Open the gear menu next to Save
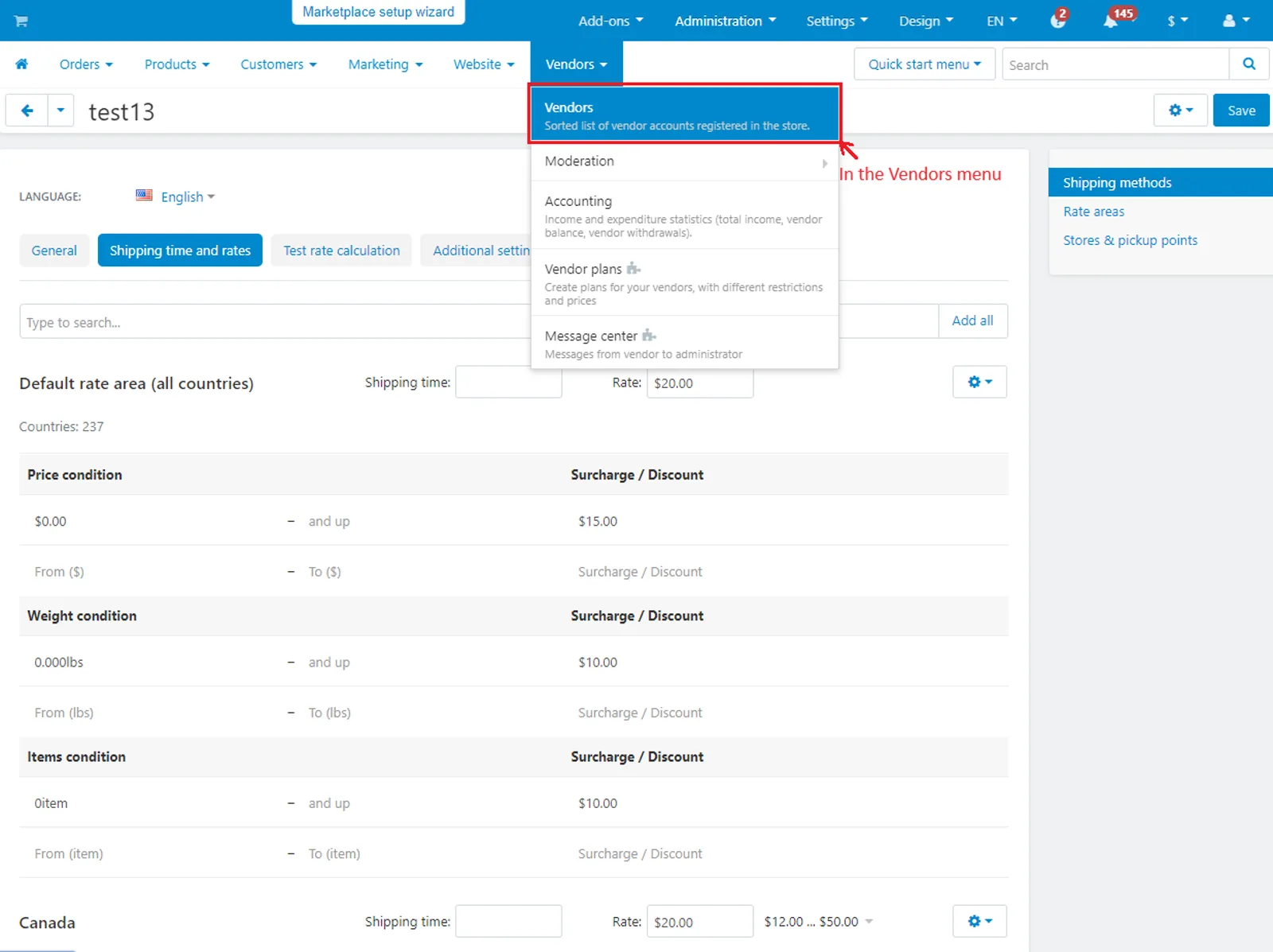The image size is (1273, 952). pos(1181,111)
